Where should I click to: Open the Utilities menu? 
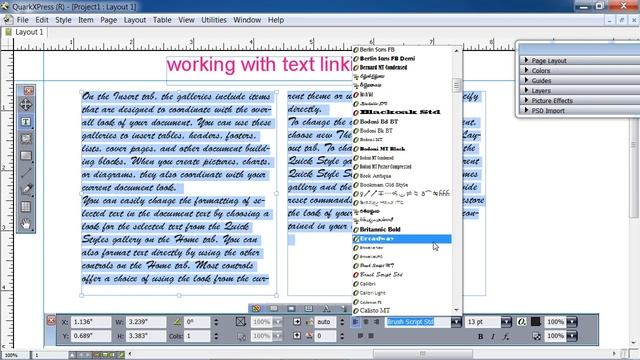coord(214,20)
